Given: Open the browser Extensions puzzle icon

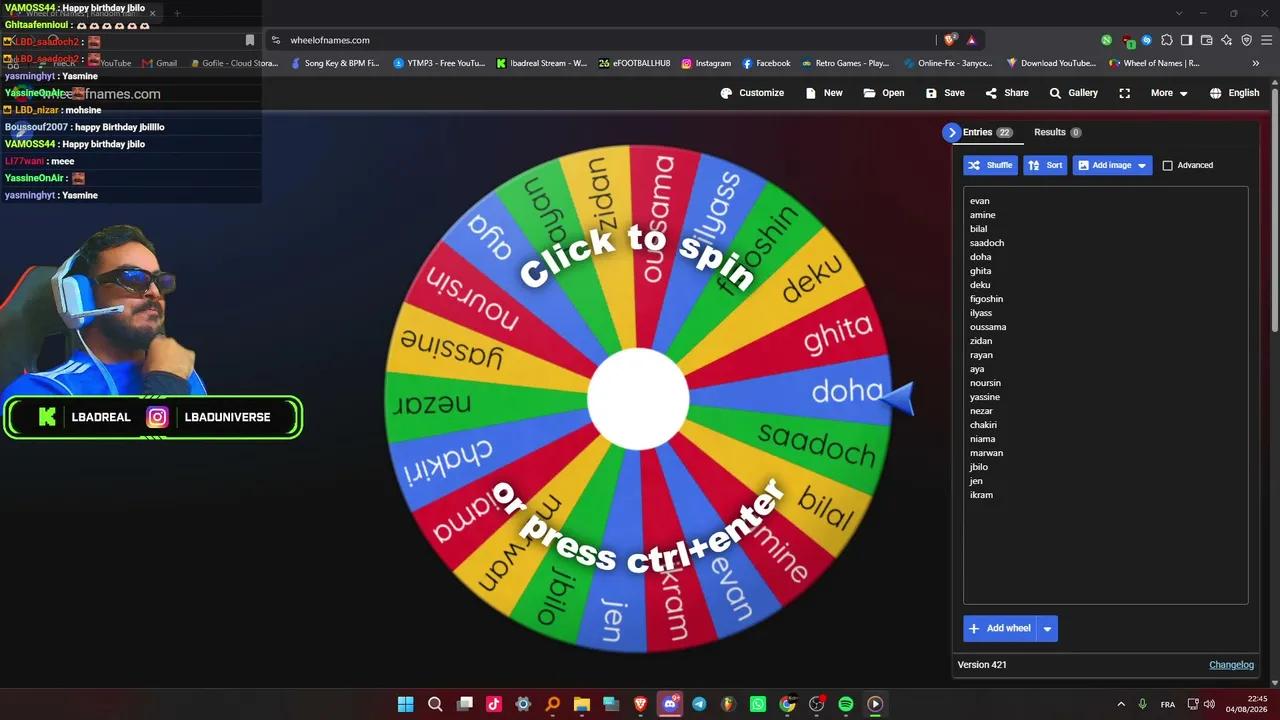Looking at the screenshot, I should pos(1166,40).
